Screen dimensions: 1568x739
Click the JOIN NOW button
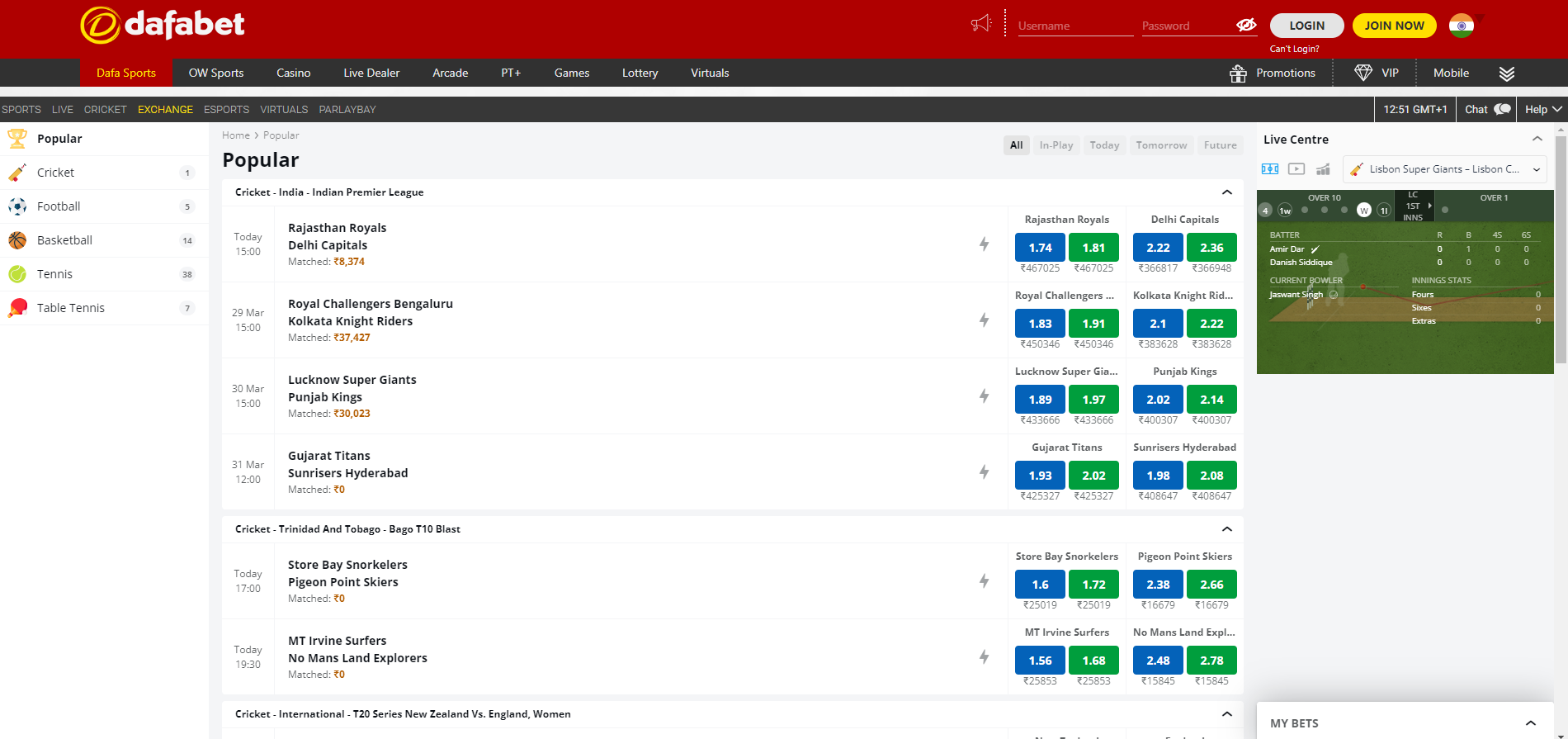coord(1395,26)
